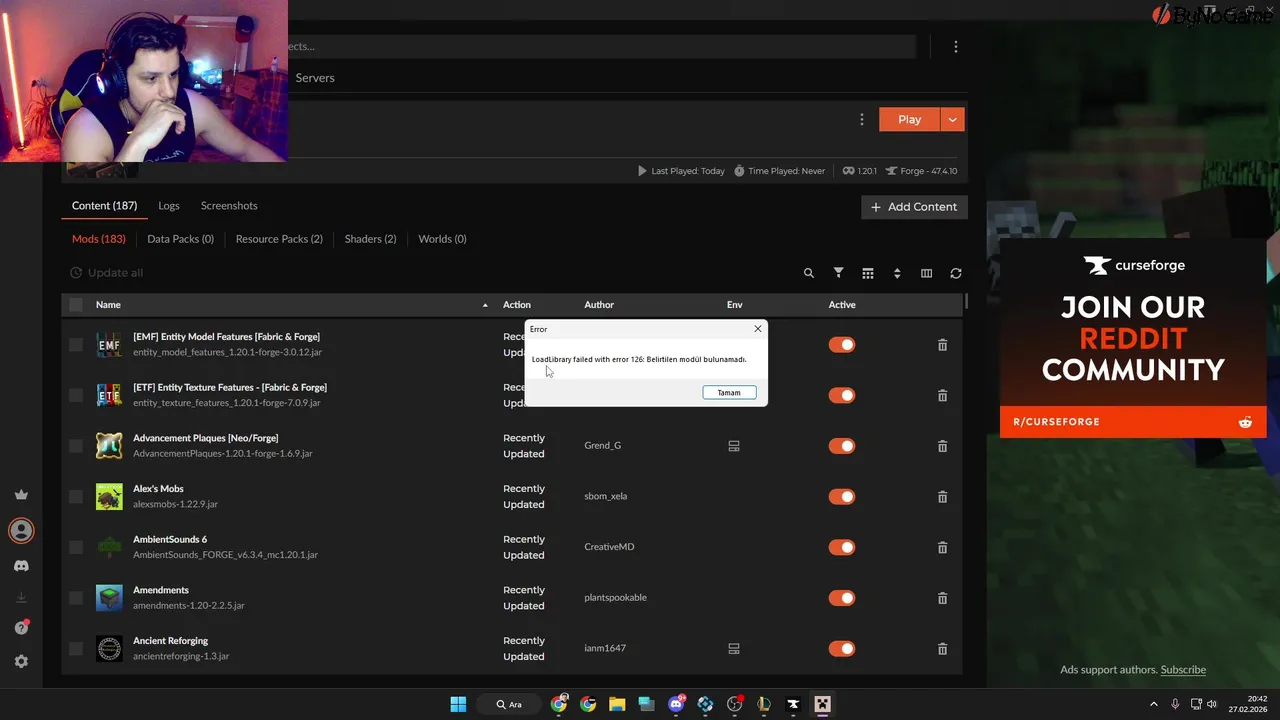Close the Error dialog with X
The width and height of the screenshot is (1280, 720).
click(x=758, y=329)
